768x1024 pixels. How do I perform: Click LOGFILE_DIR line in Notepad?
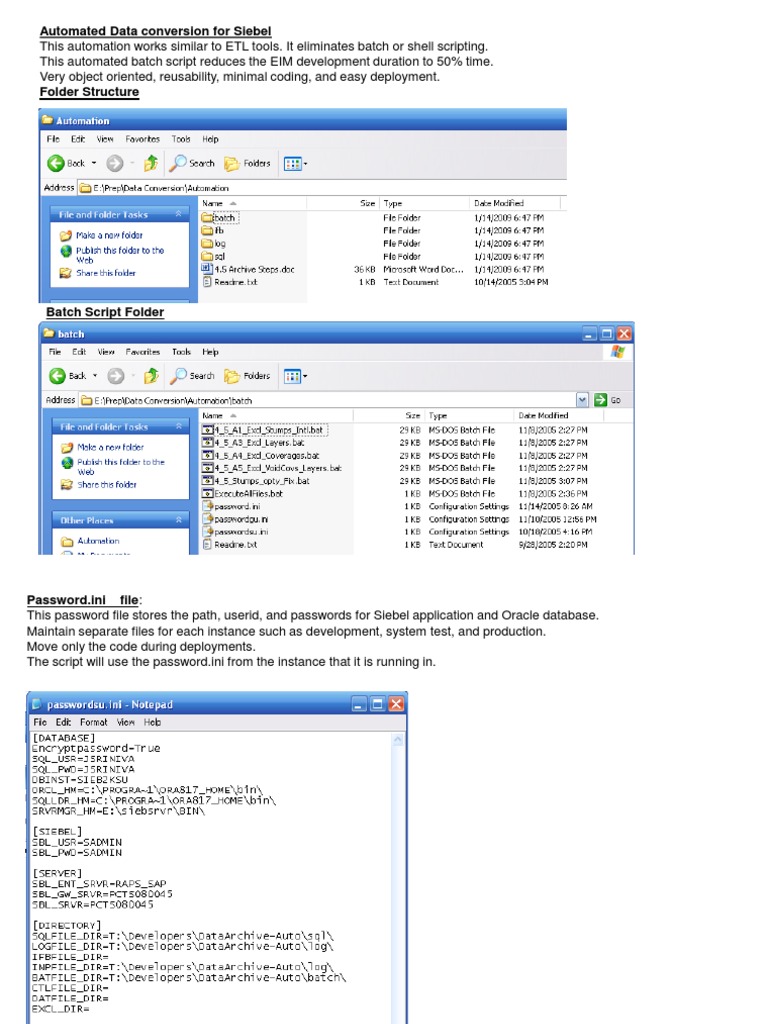(x=182, y=946)
